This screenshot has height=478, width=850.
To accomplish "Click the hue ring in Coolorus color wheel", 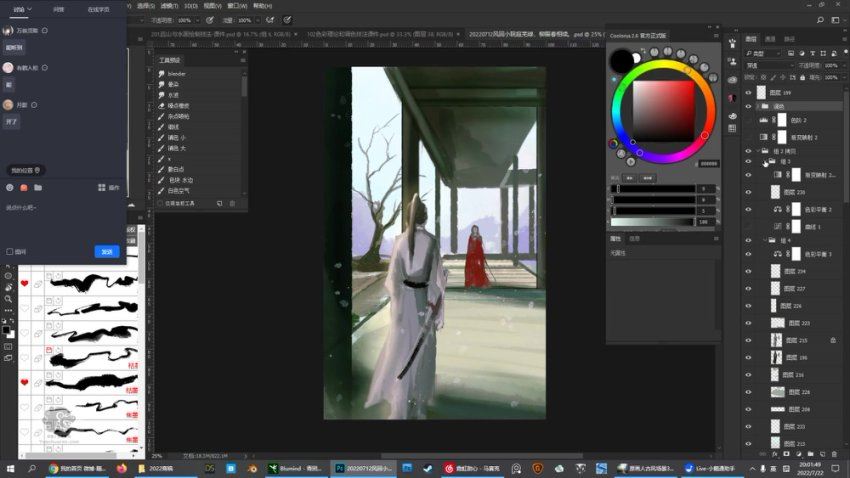I will [664, 64].
